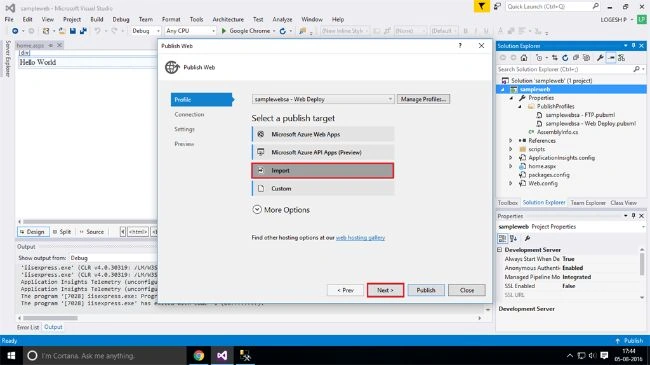The width and height of the screenshot is (650, 365).
Task: Open the Debug configuration dropdown
Action: point(145,31)
